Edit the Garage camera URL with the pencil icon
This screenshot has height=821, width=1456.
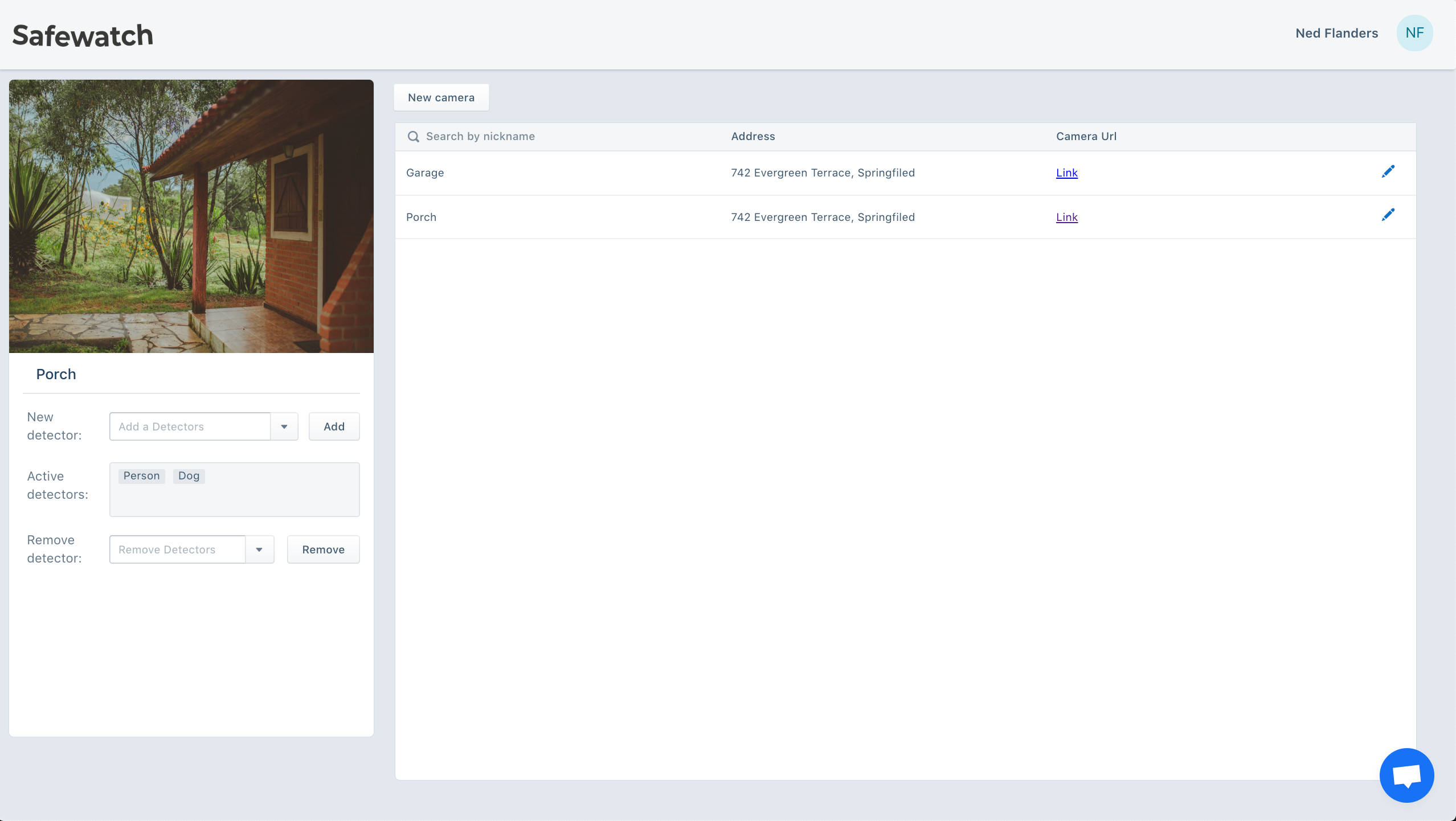[1388, 171]
